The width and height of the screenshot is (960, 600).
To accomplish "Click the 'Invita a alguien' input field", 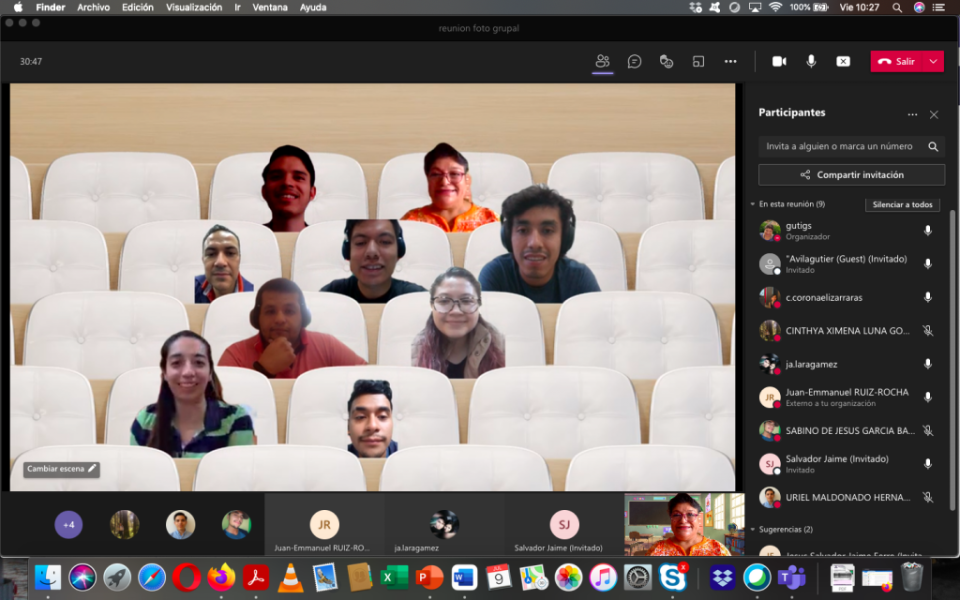I will point(840,146).
